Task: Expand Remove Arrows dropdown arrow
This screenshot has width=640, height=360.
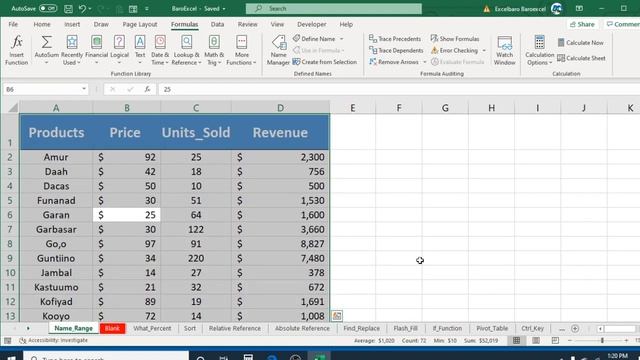Action: pyautogui.click(x=424, y=62)
